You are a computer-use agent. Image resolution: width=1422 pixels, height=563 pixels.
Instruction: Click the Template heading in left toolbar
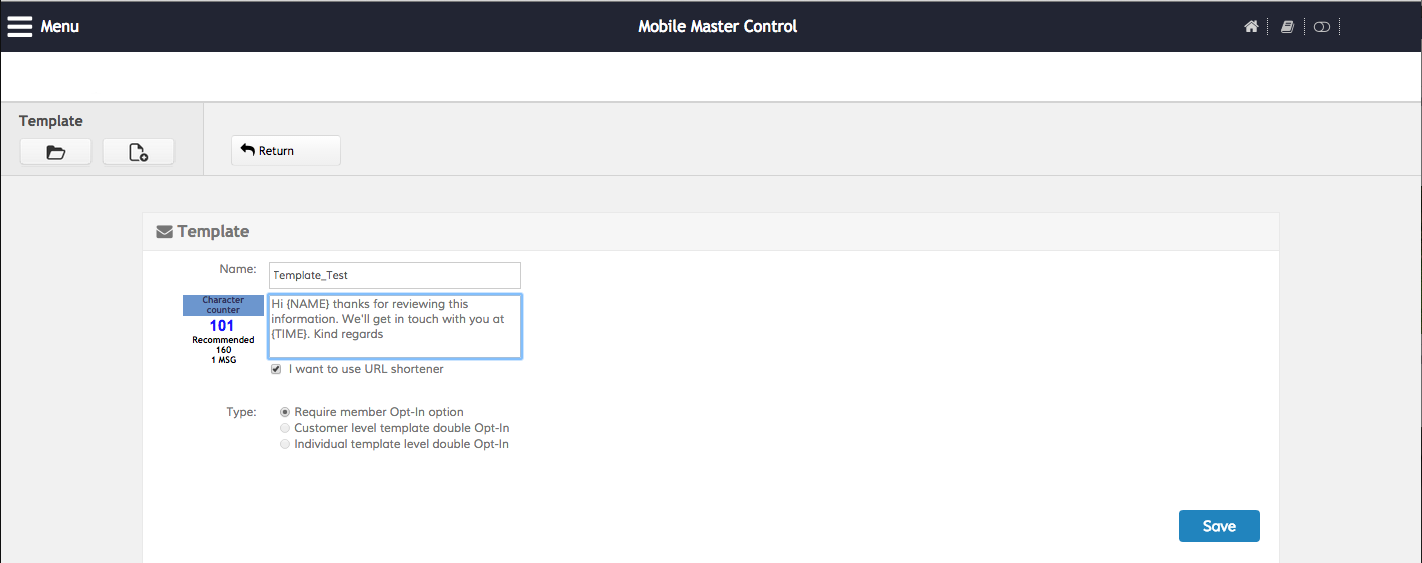51,121
